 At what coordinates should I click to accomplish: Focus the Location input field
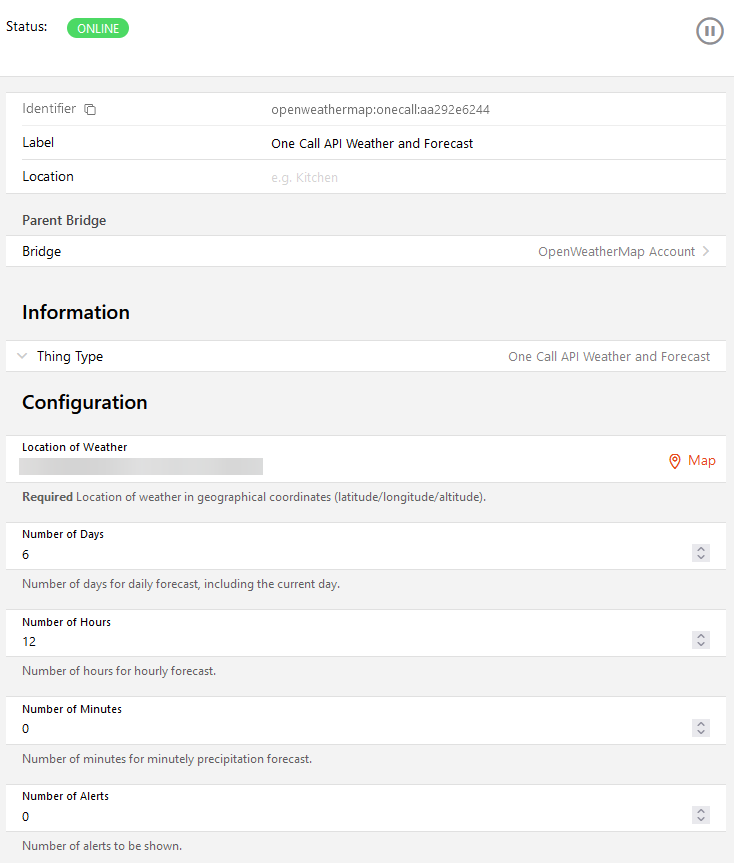point(490,178)
